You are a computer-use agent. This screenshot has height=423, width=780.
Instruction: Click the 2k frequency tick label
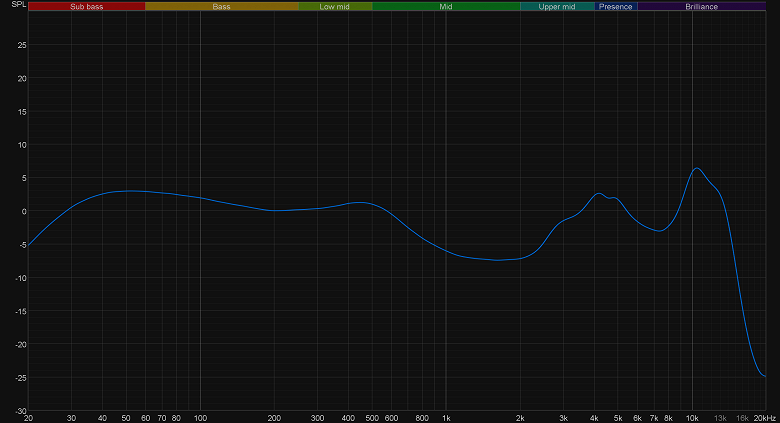tap(520, 418)
